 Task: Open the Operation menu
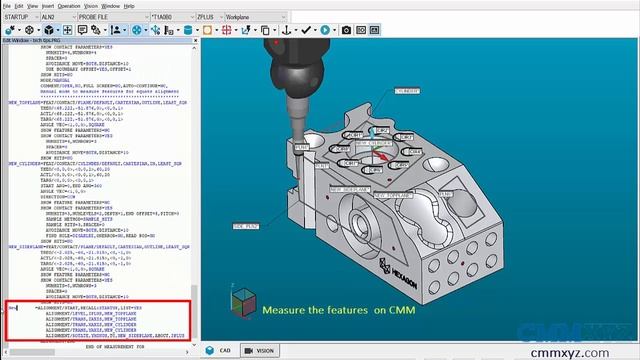click(69, 6)
